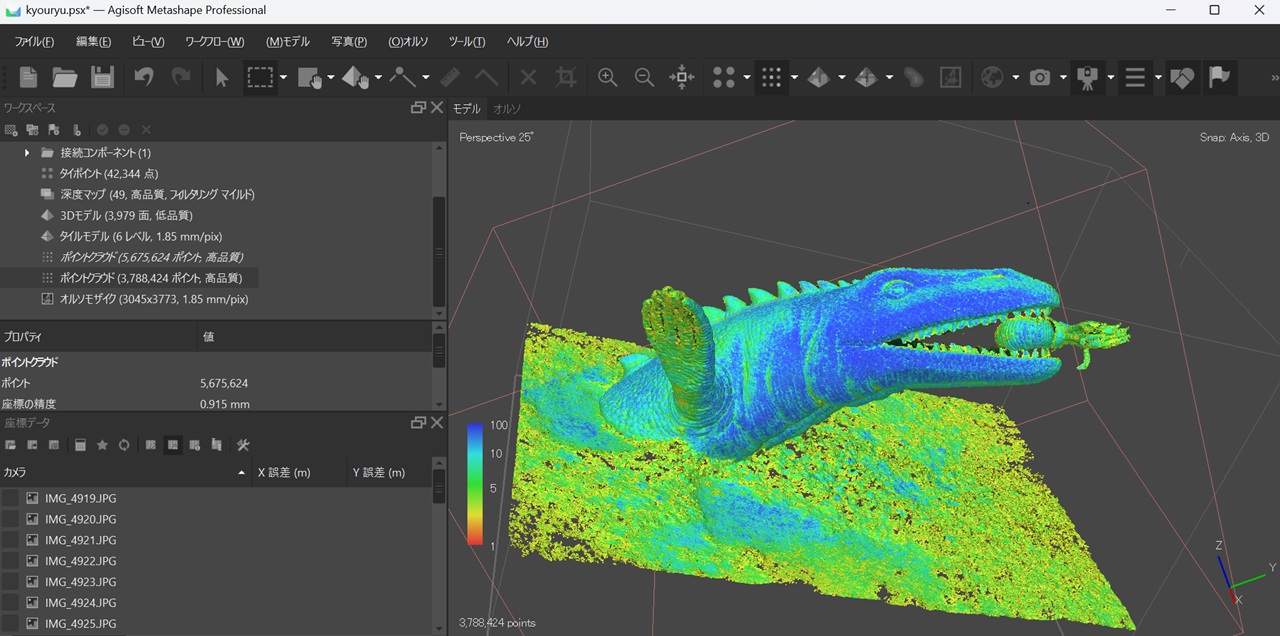The image size is (1280, 636).
Task: Click the crop selection icon
Action: (566, 77)
